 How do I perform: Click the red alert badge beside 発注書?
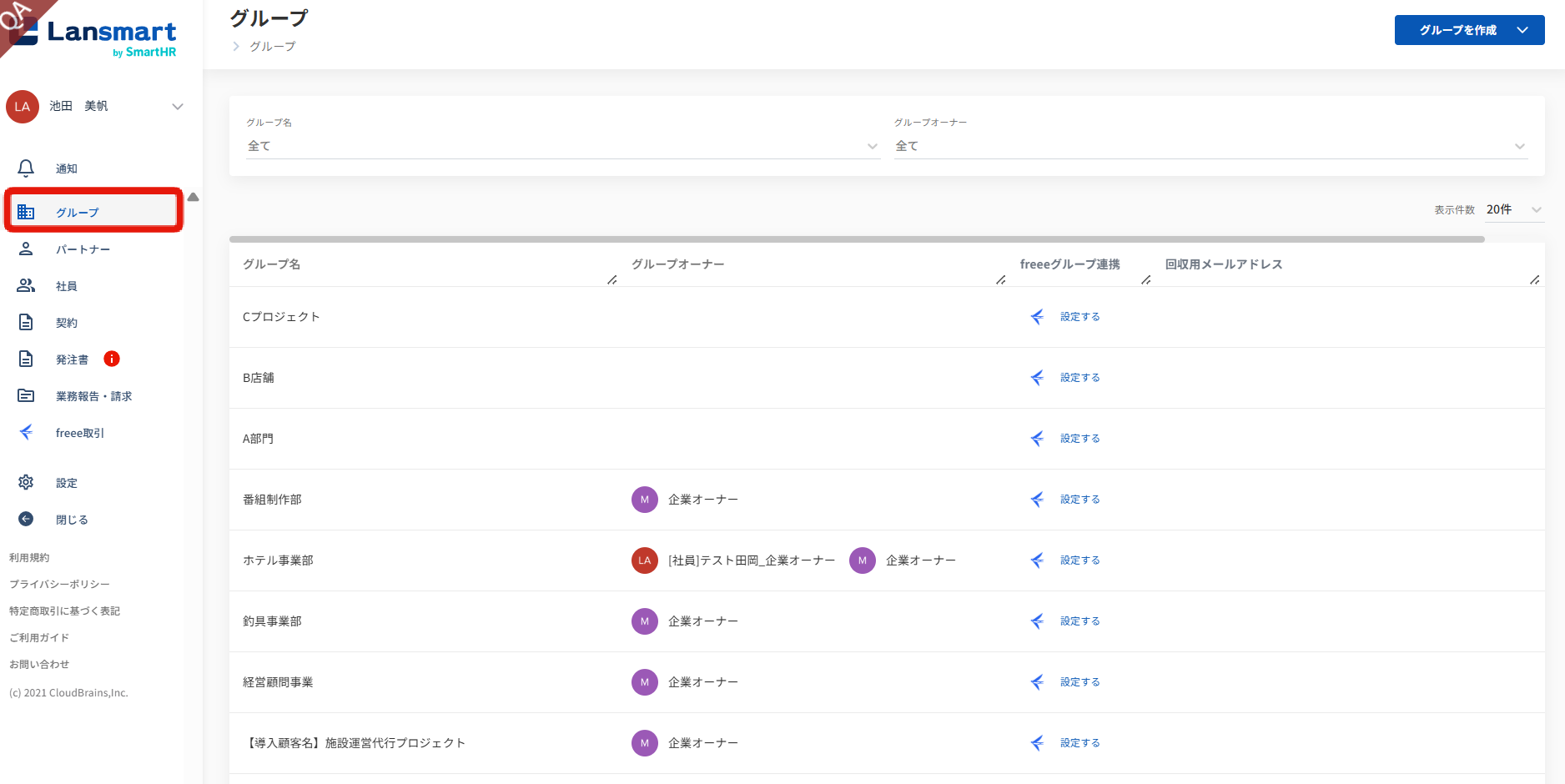(x=112, y=359)
